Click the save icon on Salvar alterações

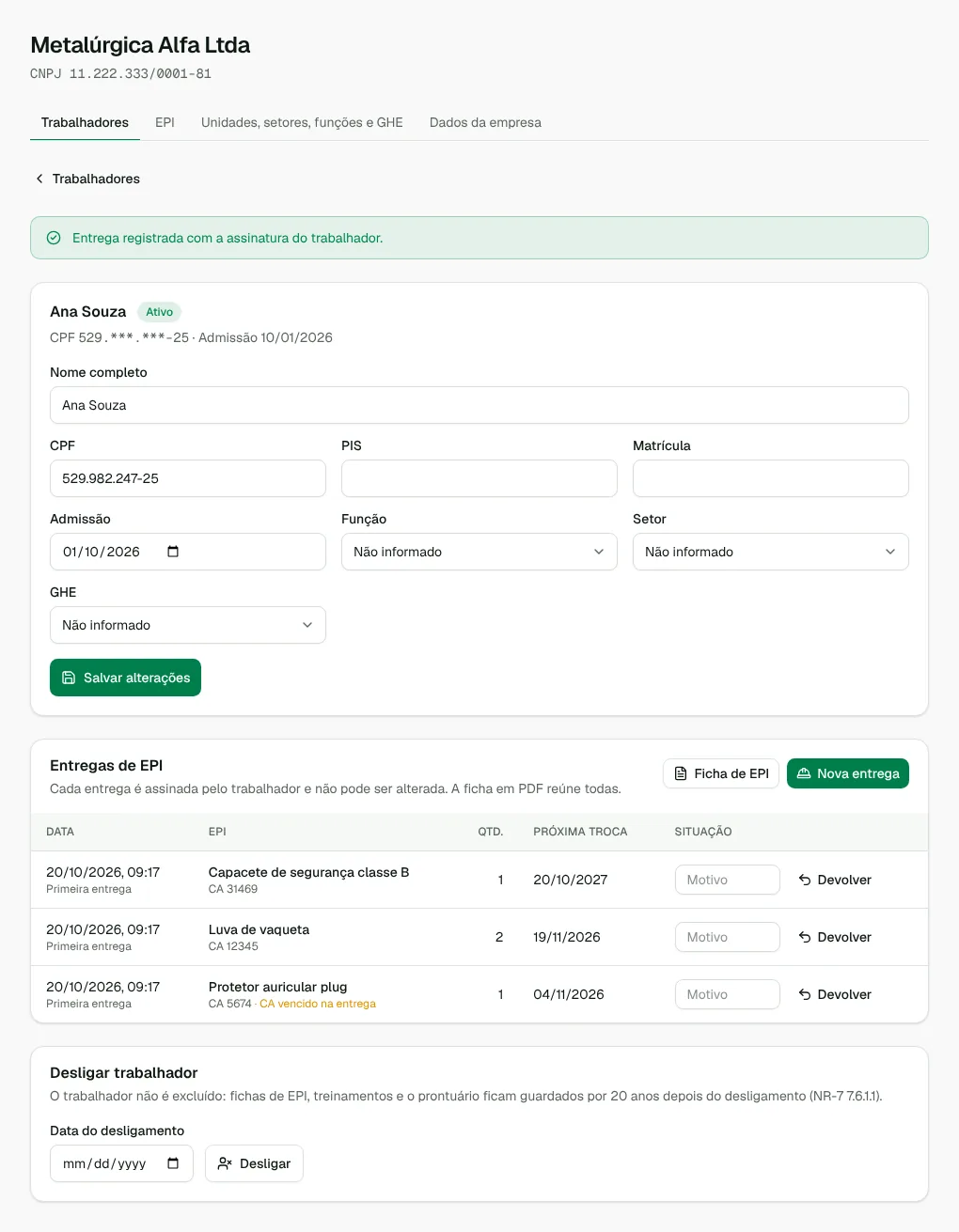point(69,678)
